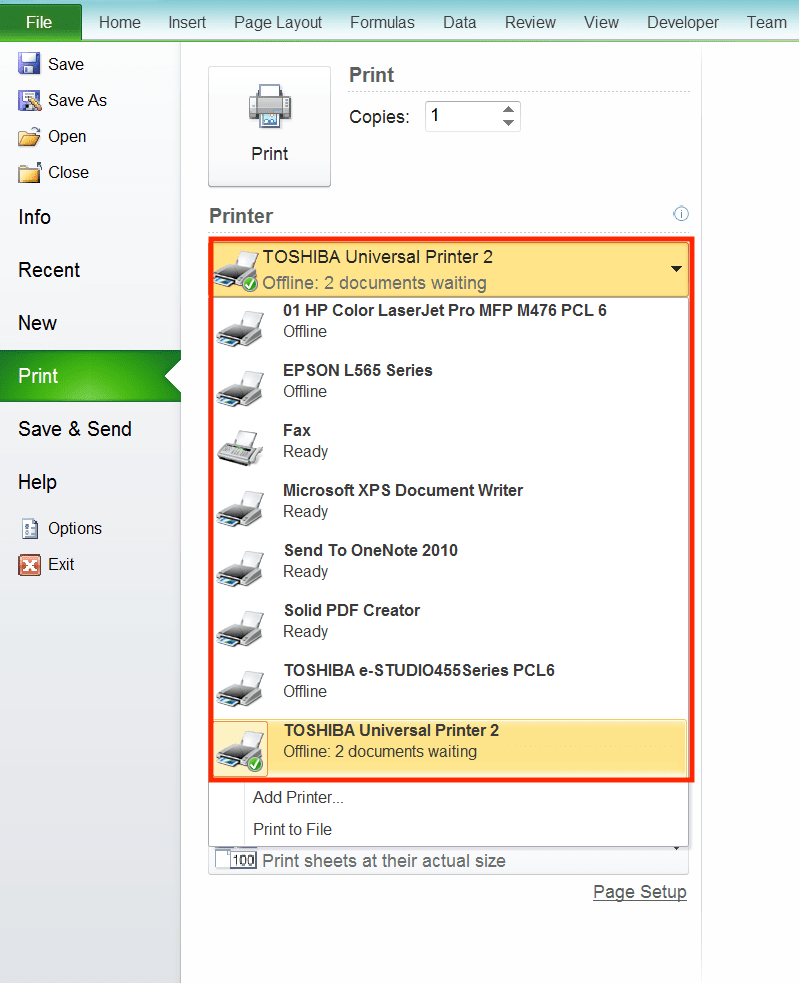The width and height of the screenshot is (799, 983).
Task: Click the Save As icon
Action: coord(29,100)
